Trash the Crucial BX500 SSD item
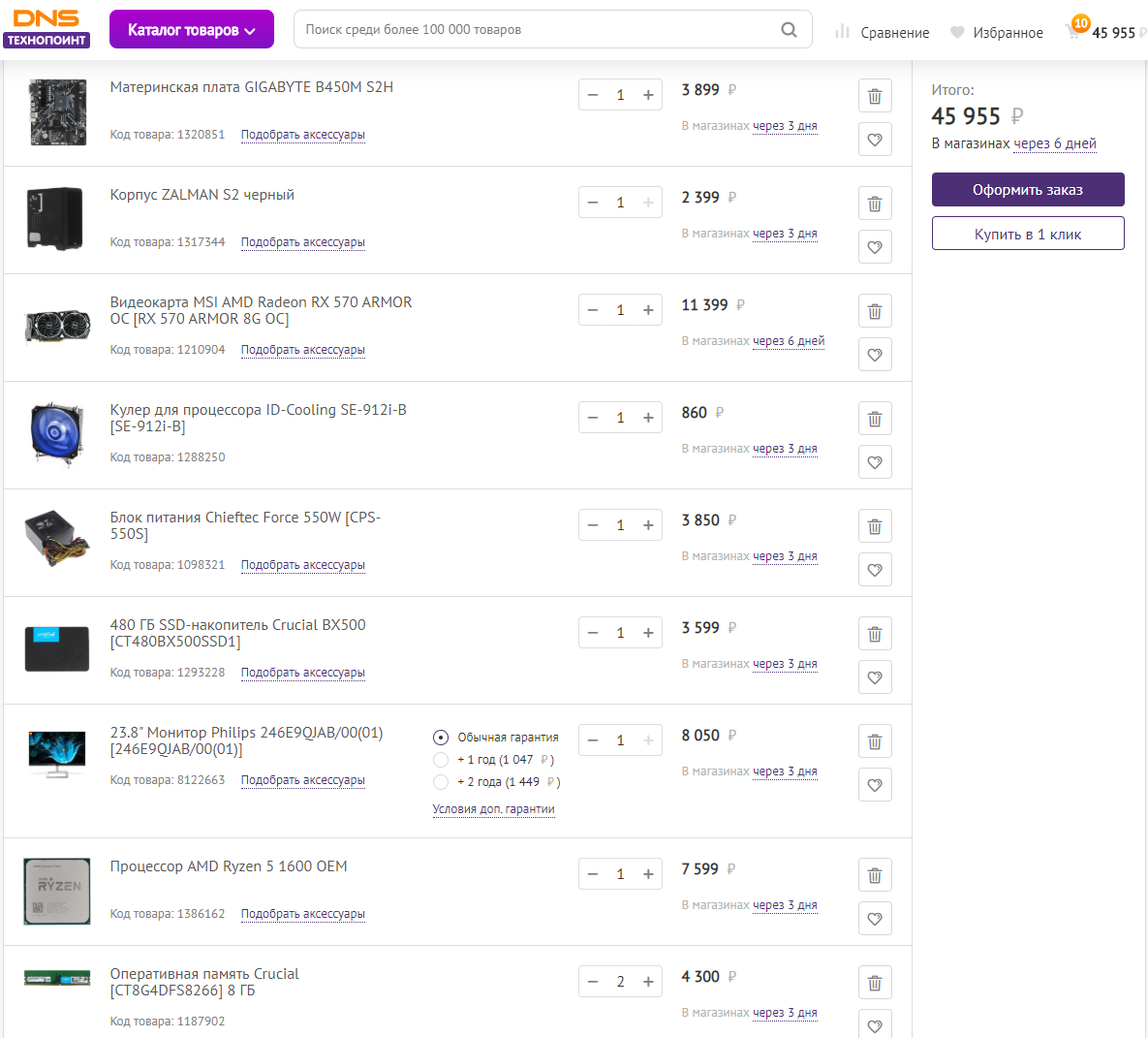The width and height of the screenshot is (1148, 1038). pos(875,634)
